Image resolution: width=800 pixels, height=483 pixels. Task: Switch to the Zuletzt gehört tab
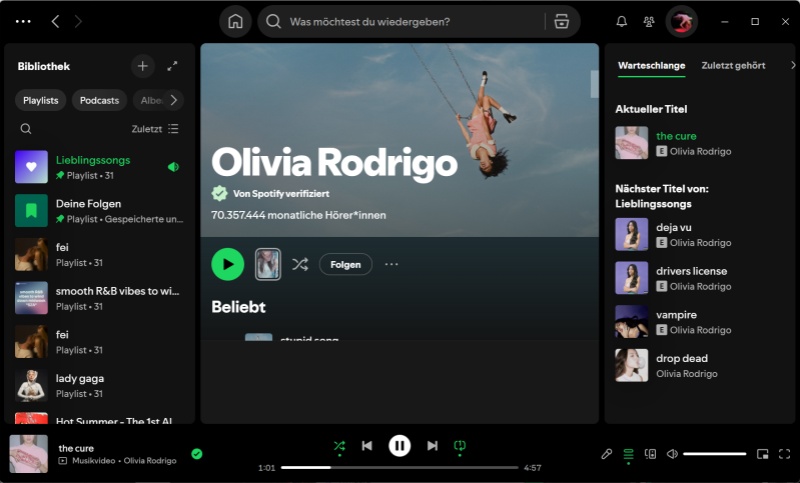click(x=733, y=65)
